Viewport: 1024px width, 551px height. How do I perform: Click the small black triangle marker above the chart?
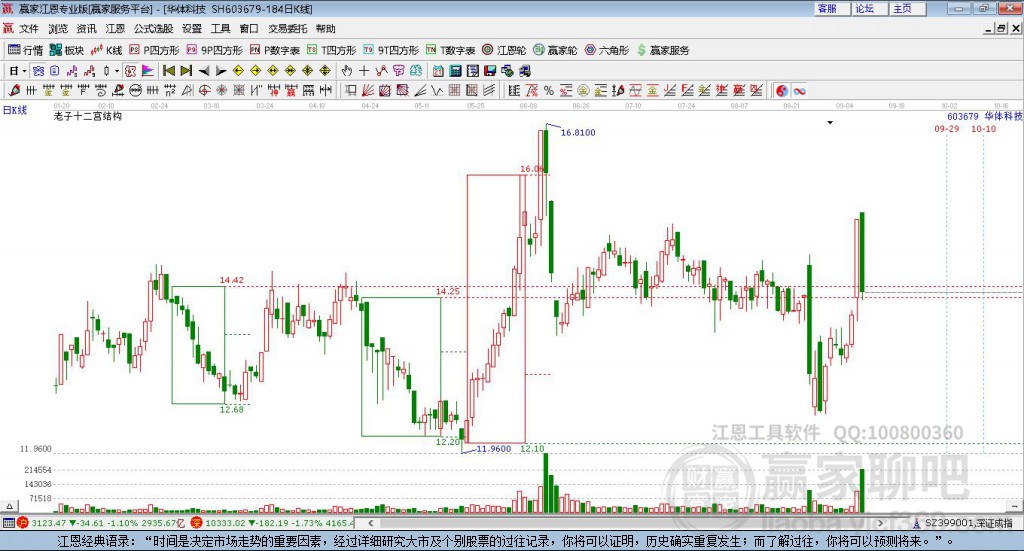point(830,123)
